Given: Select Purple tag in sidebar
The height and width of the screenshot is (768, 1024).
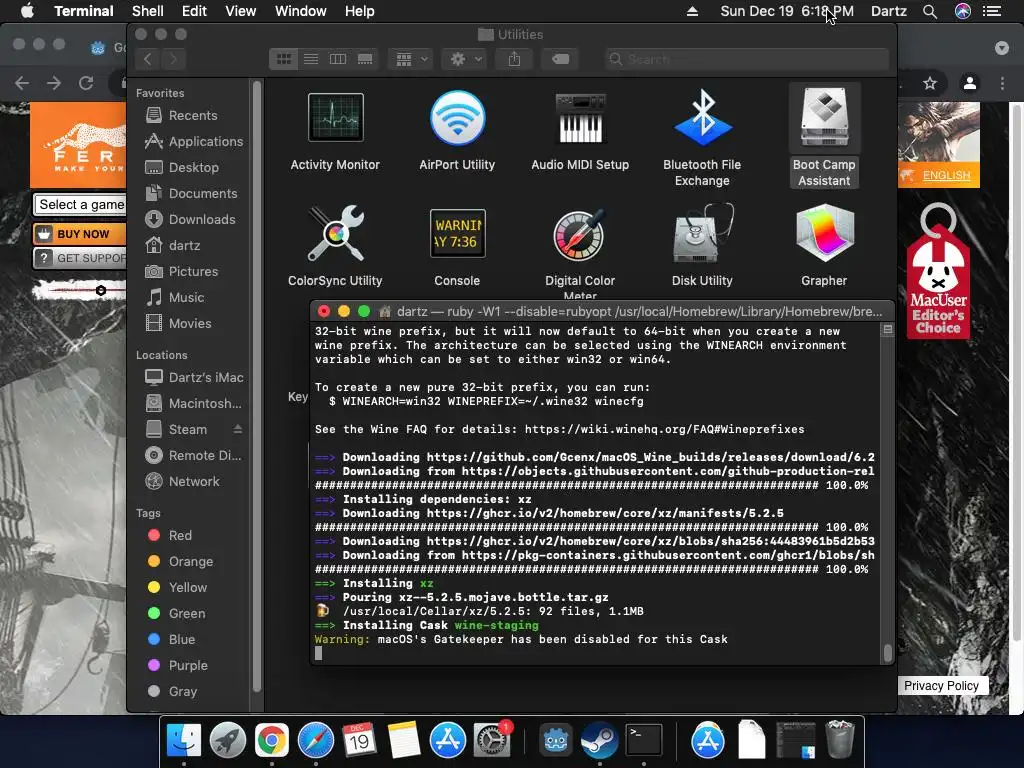Looking at the screenshot, I should (x=189, y=665).
